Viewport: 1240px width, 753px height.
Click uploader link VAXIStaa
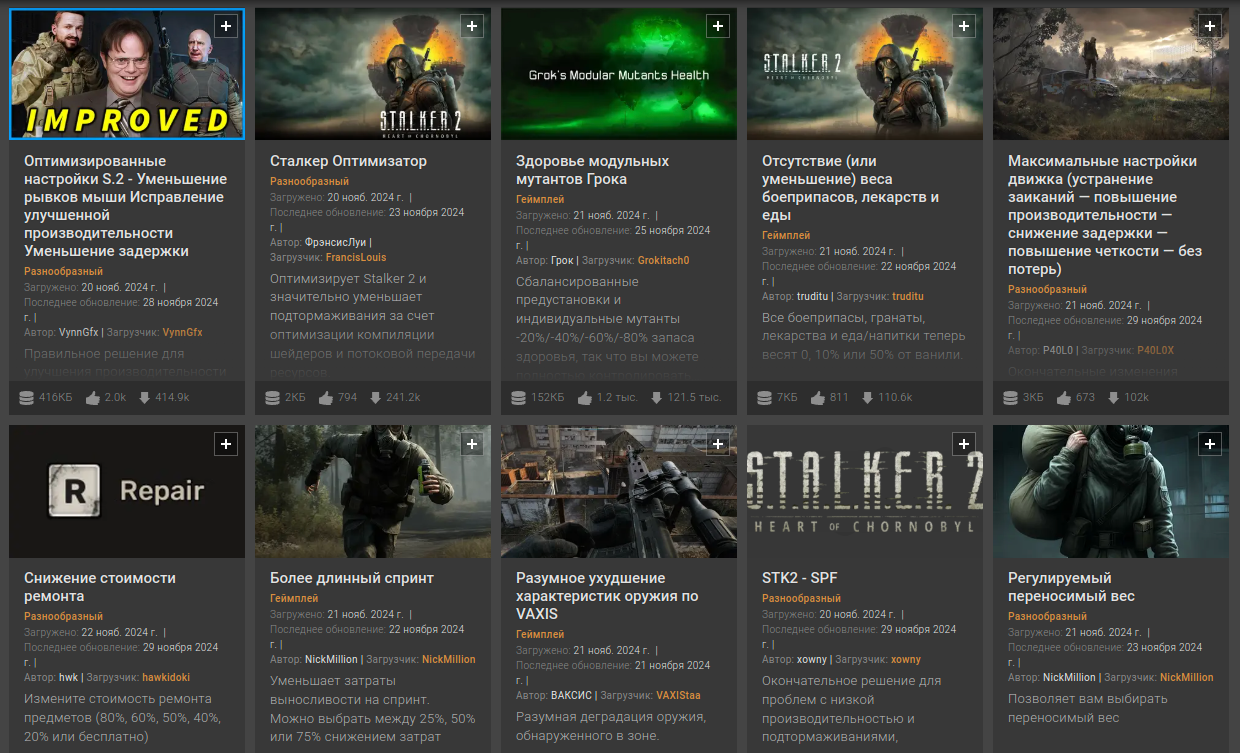(678, 695)
